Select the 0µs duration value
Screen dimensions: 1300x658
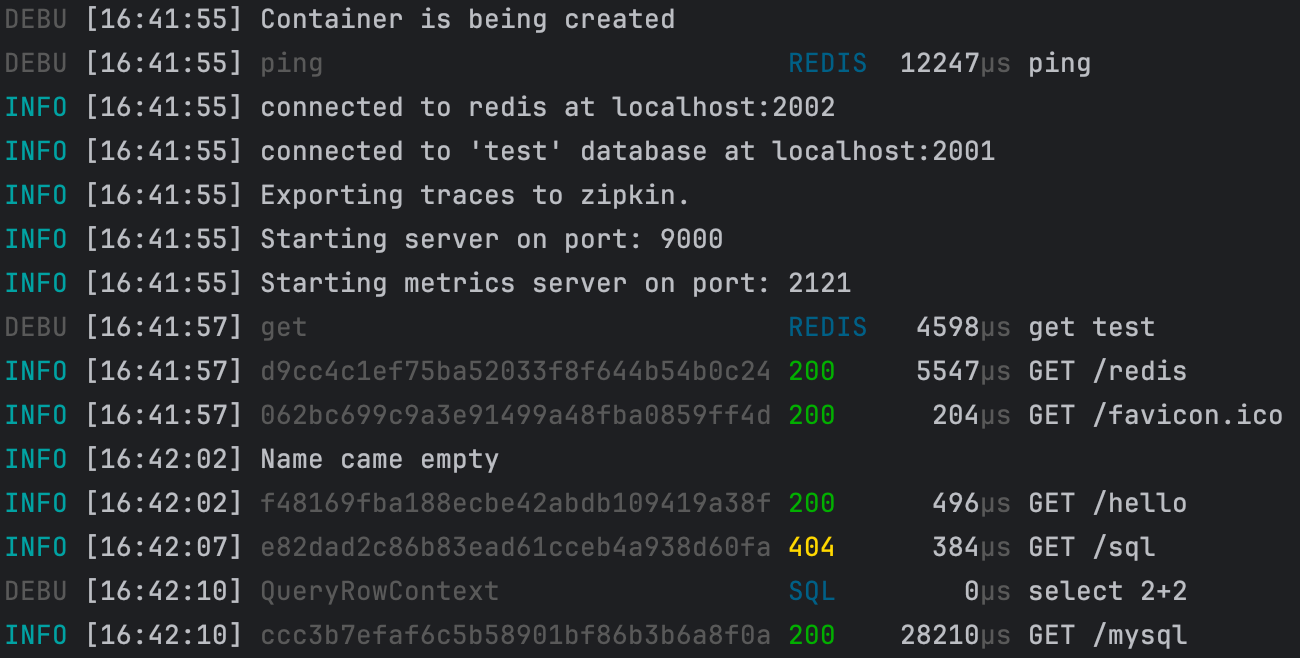tap(988, 591)
